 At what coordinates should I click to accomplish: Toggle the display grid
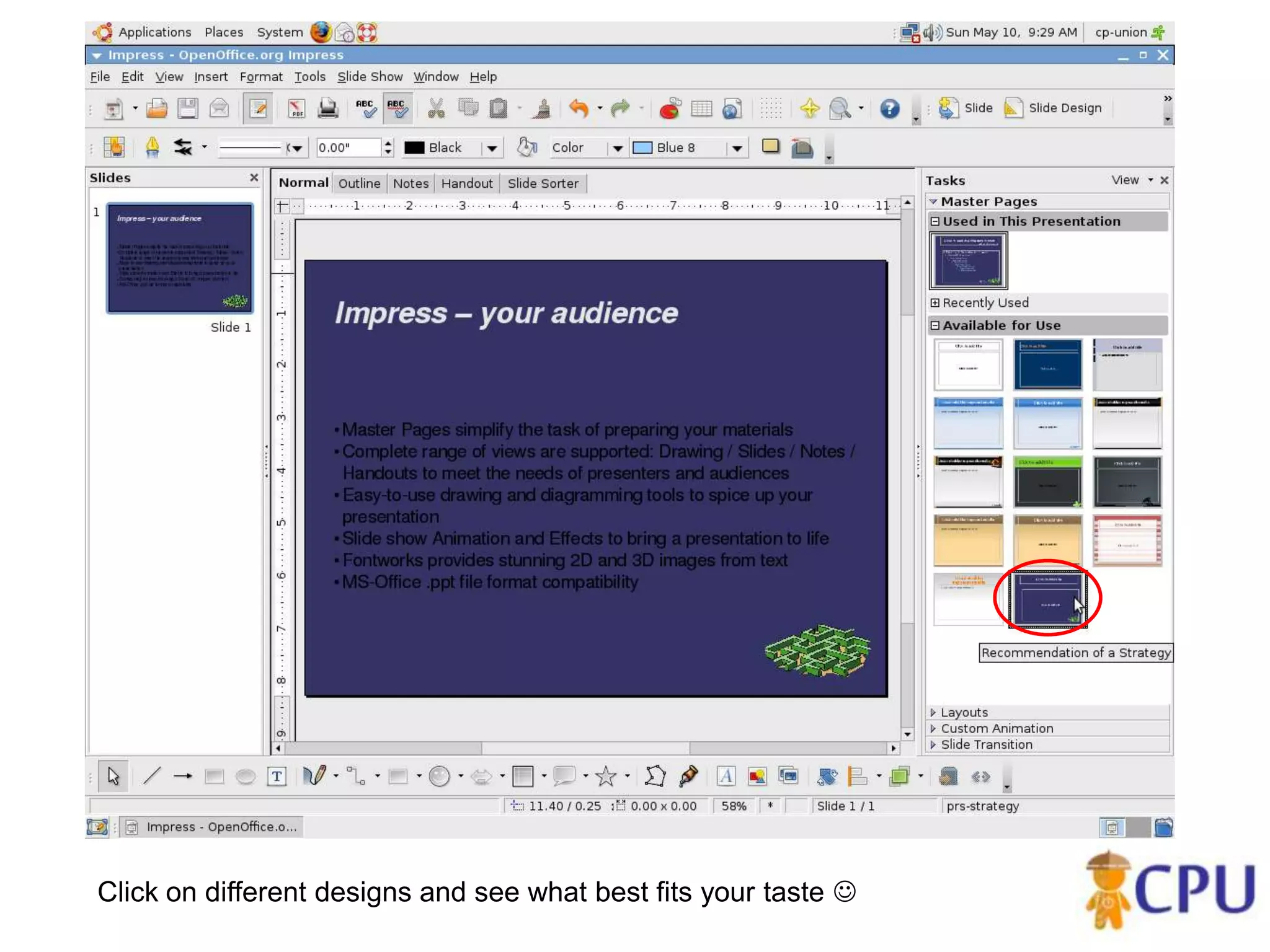tap(771, 108)
